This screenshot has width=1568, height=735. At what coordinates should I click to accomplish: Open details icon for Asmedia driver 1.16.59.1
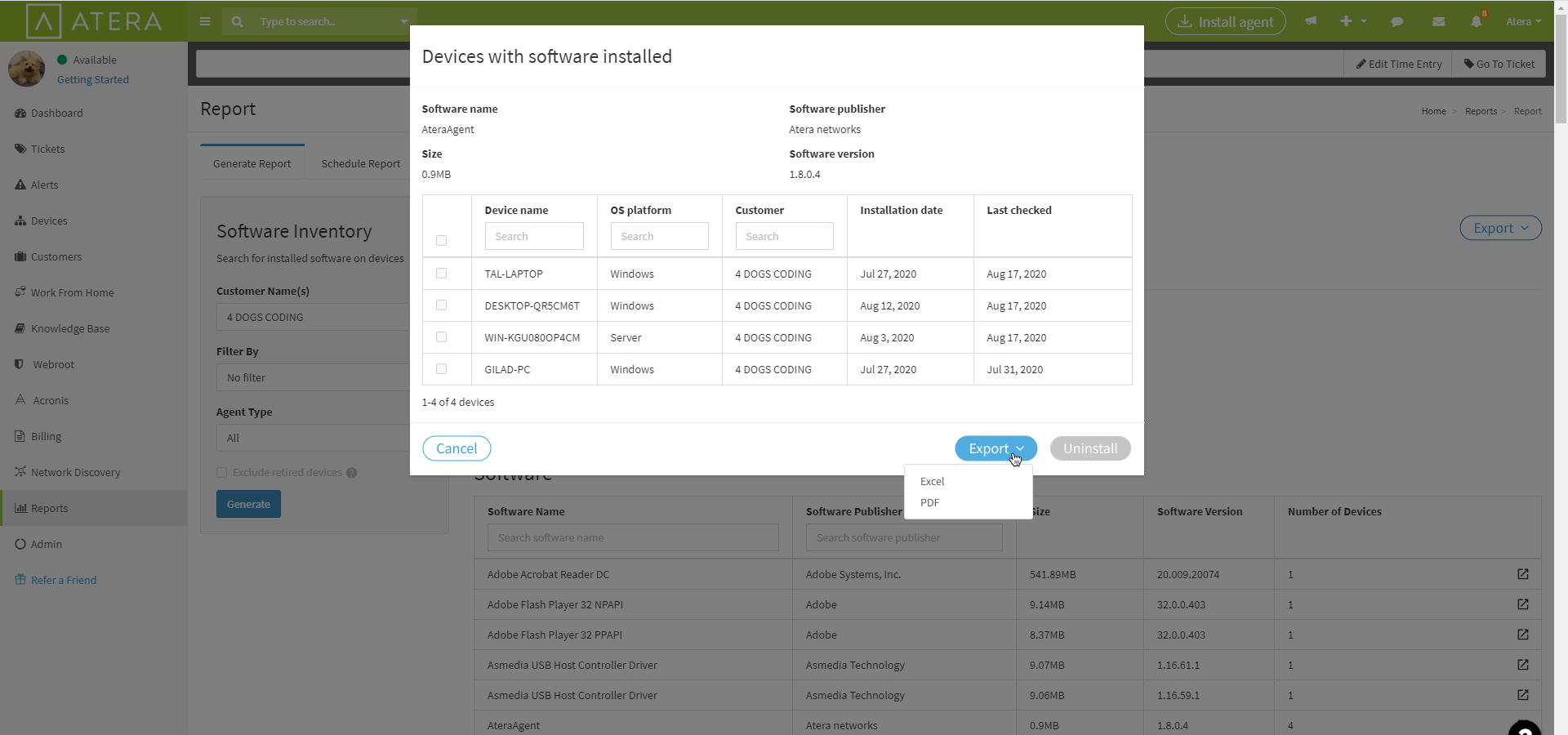pos(1523,695)
